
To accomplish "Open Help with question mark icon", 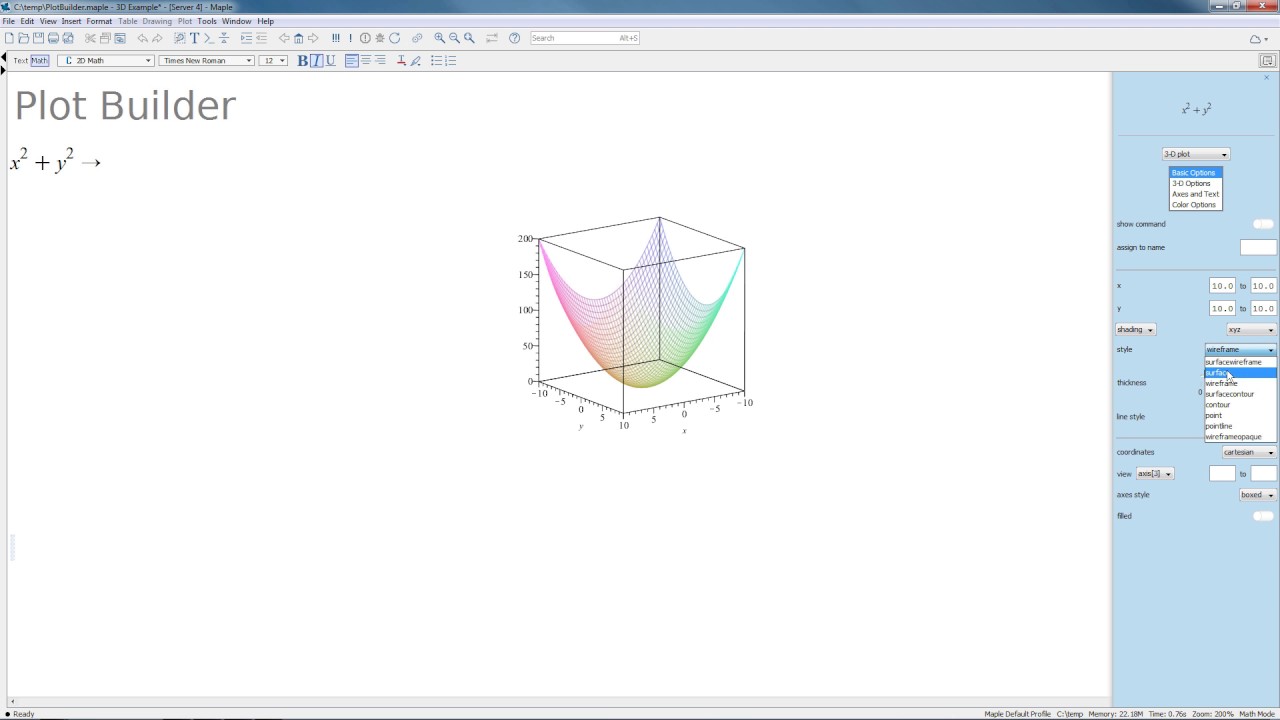I will tap(514, 38).
